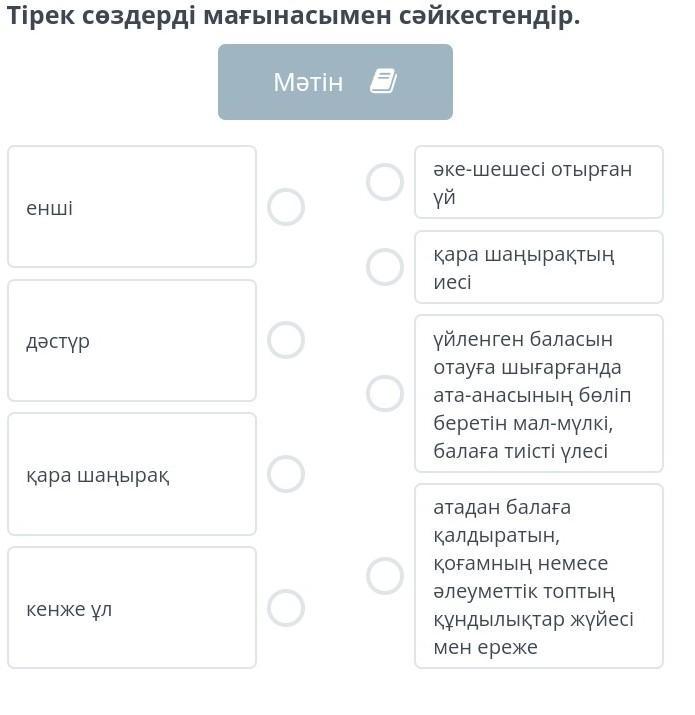Click the дәстүр word card
Screen dimensions: 695x715
tap(132, 341)
